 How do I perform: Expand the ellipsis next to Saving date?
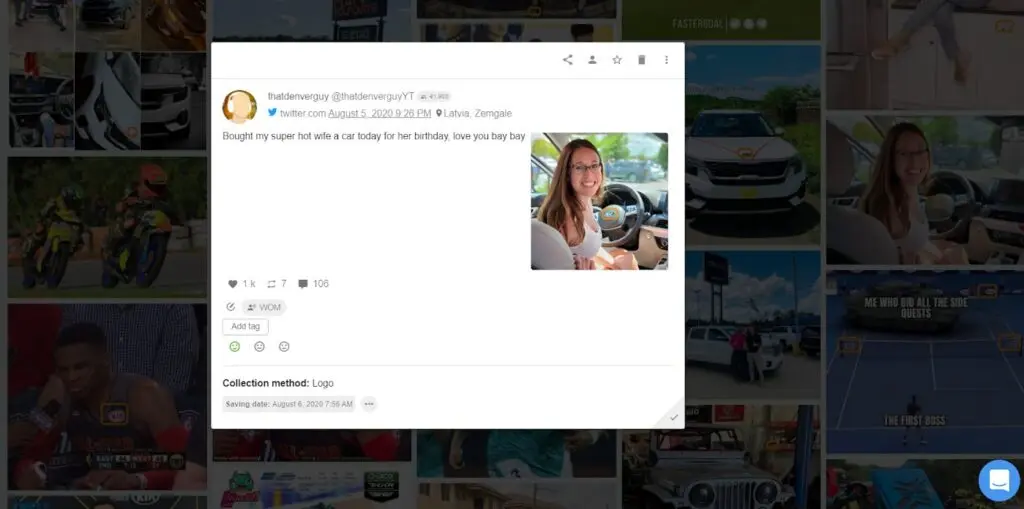(369, 404)
